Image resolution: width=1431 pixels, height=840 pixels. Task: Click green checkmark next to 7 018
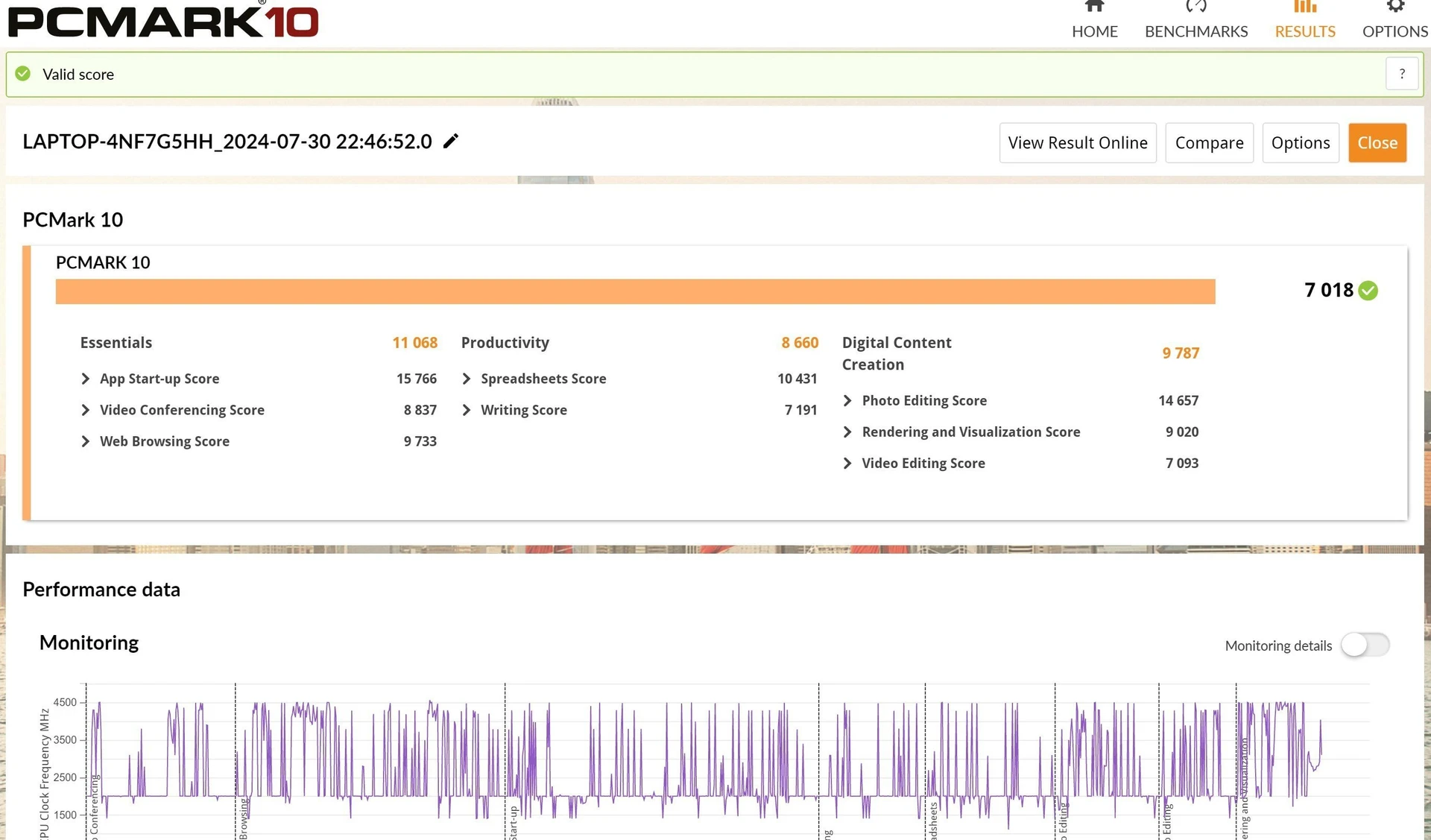pyautogui.click(x=1368, y=291)
